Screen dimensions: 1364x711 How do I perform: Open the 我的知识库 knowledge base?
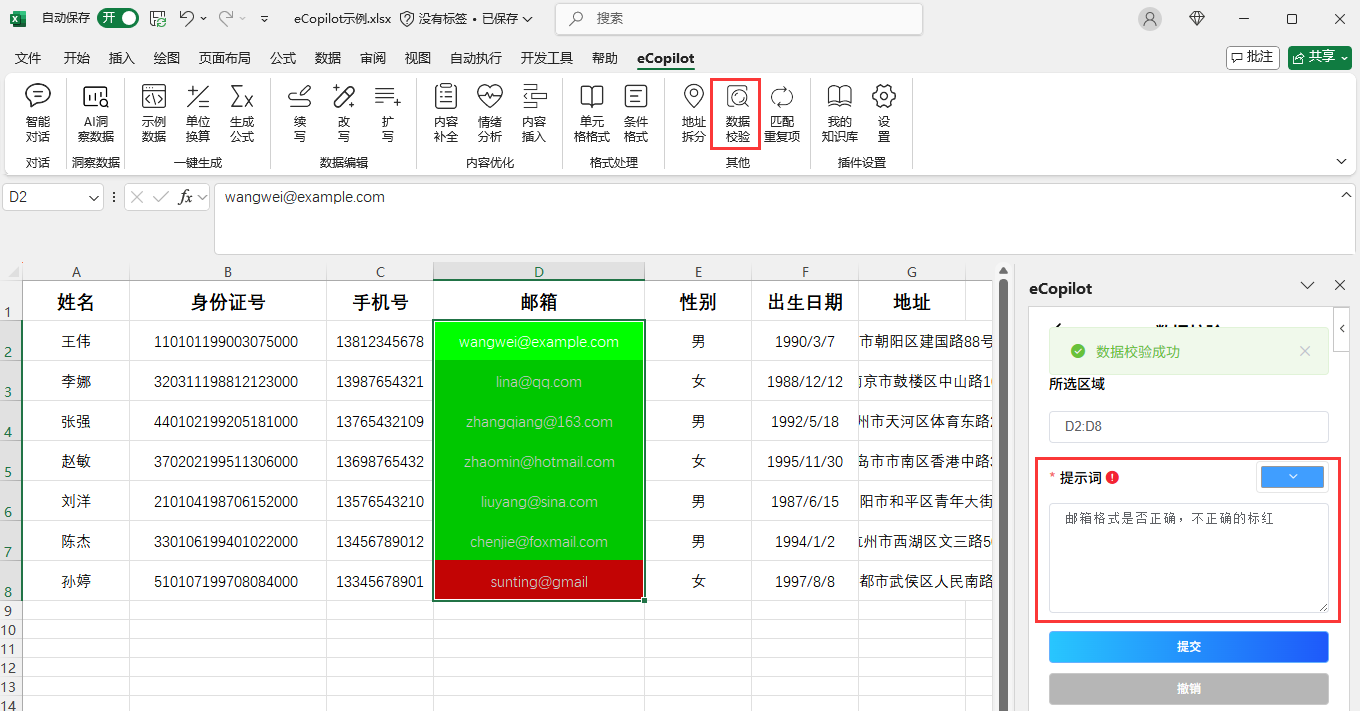click(839, 113)
